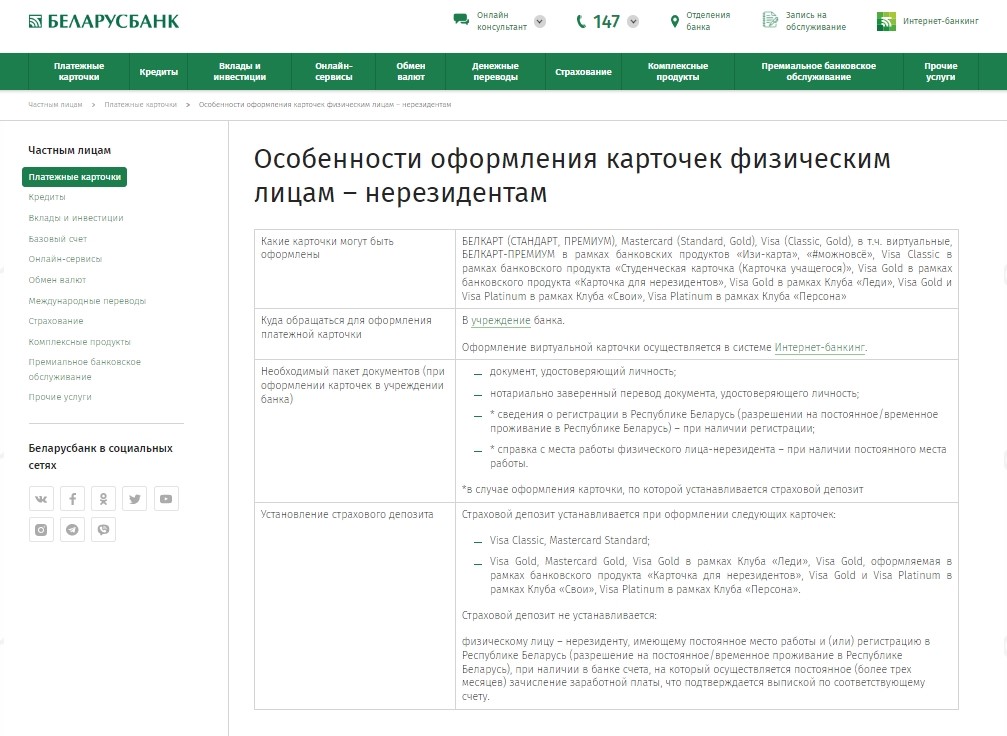
Task: Click the Беларусбанк logo
Action: click(x=104, y=21)
